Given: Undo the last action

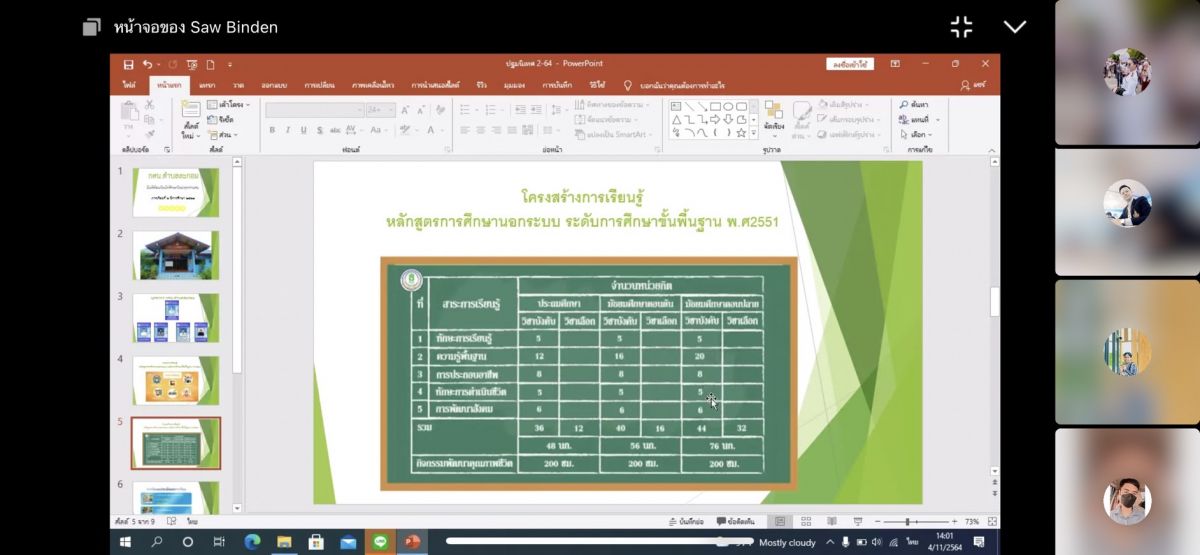Looking at the screenshot, I should click(147, 64).
